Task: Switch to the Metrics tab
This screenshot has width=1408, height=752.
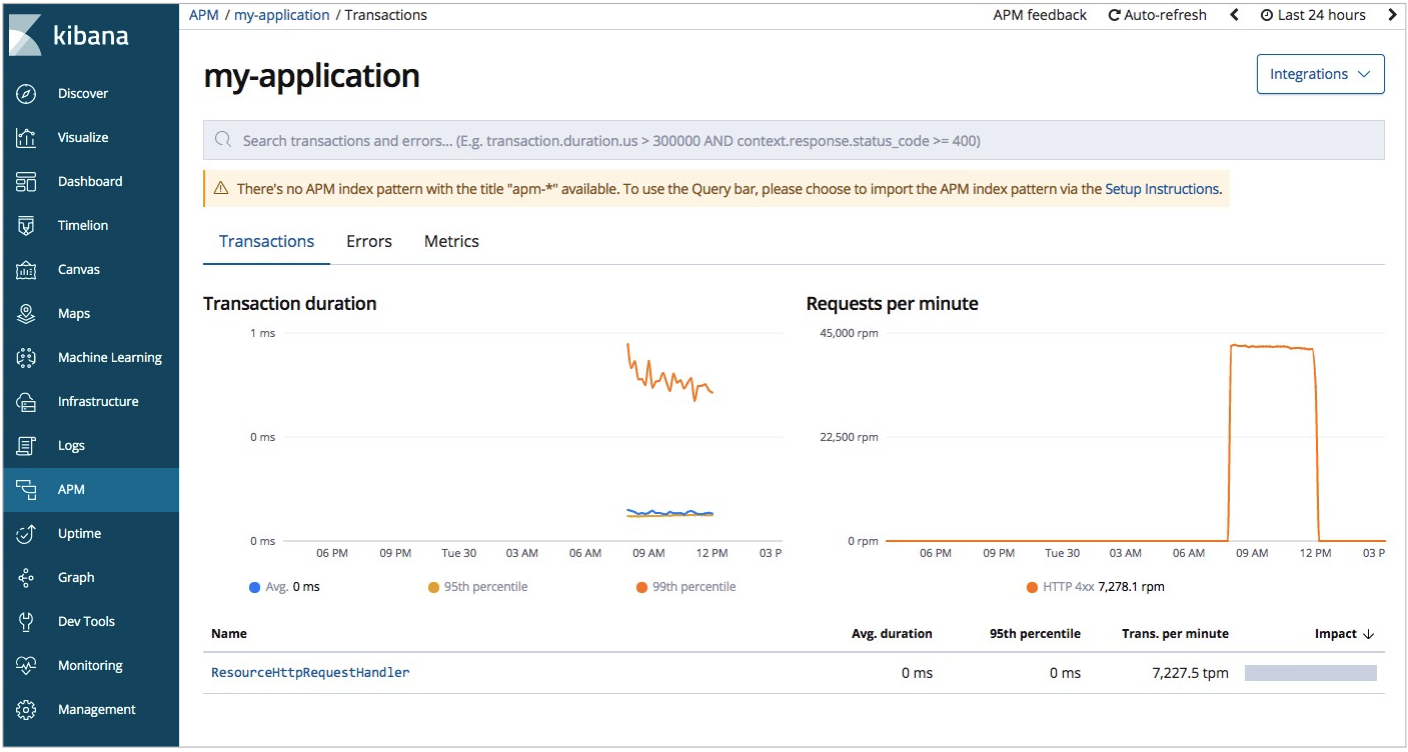Action: [x=451, y=241]
